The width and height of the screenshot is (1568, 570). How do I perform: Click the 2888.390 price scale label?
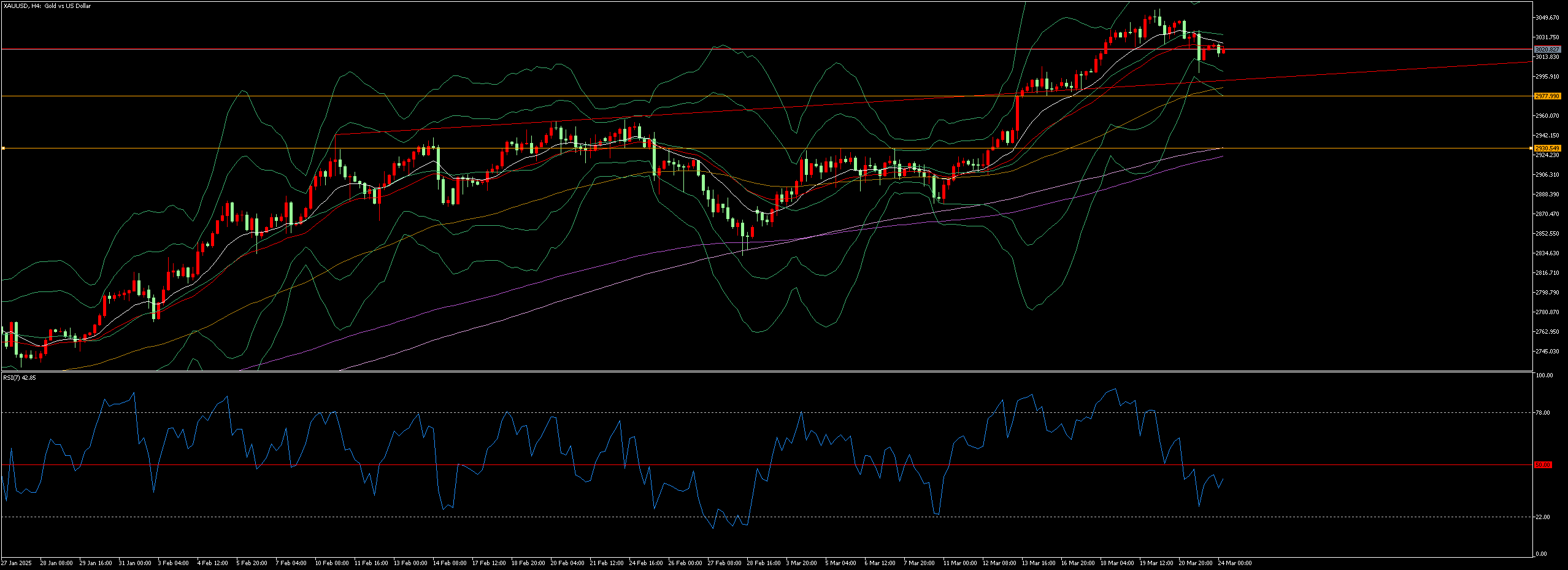tap(1547, 194)
